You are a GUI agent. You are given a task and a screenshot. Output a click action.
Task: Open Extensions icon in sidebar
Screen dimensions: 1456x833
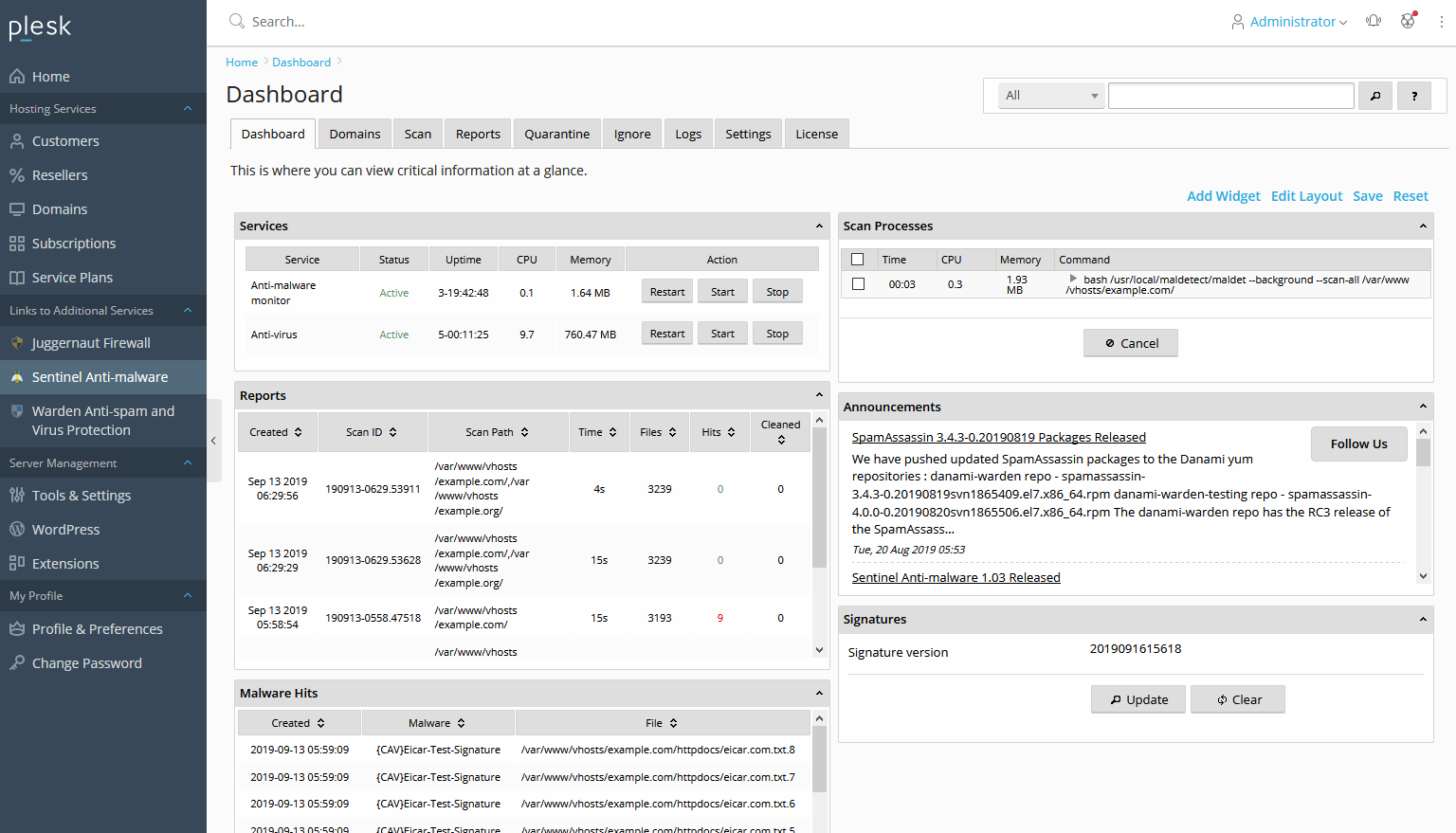[x=17, y=564]
